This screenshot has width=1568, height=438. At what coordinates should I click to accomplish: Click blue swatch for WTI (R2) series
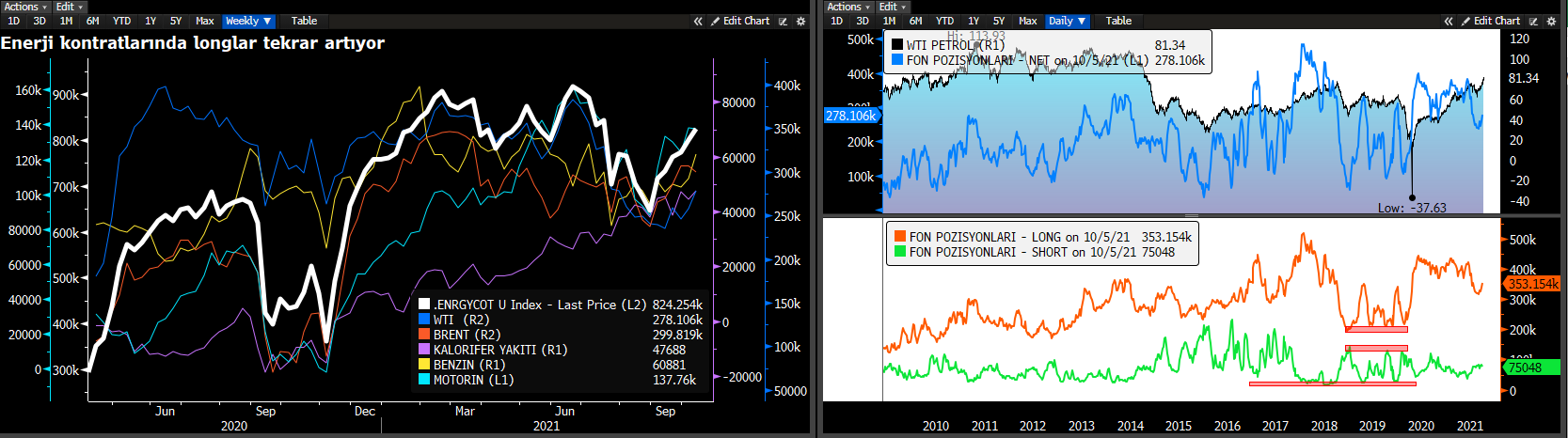coord(424,320)
